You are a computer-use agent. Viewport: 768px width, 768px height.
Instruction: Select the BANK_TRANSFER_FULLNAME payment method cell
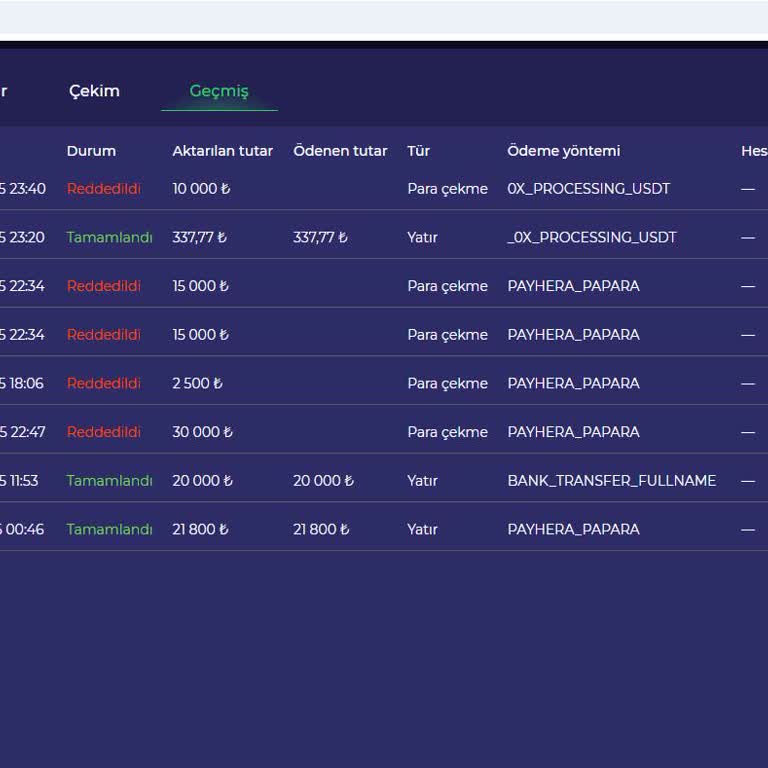tap(611, 481)
